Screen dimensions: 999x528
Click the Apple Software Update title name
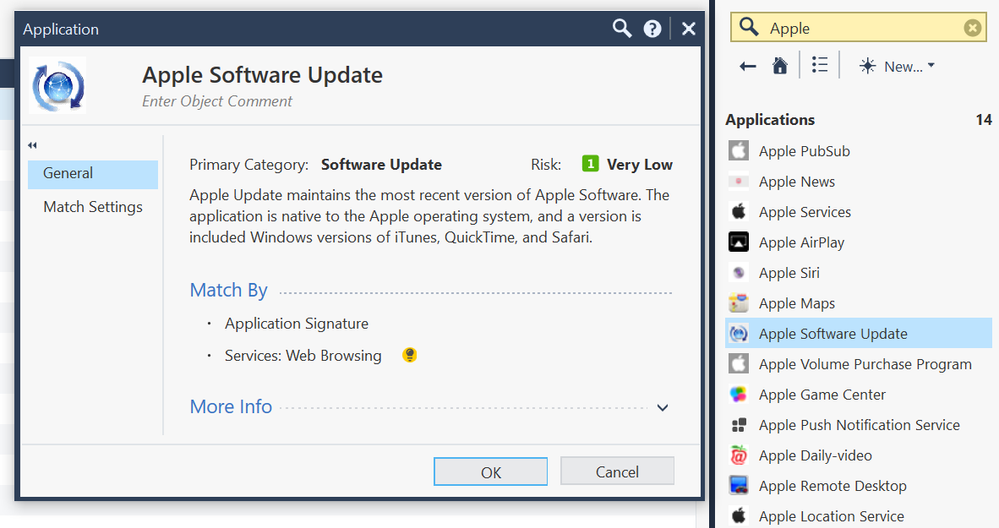(262, 75)
